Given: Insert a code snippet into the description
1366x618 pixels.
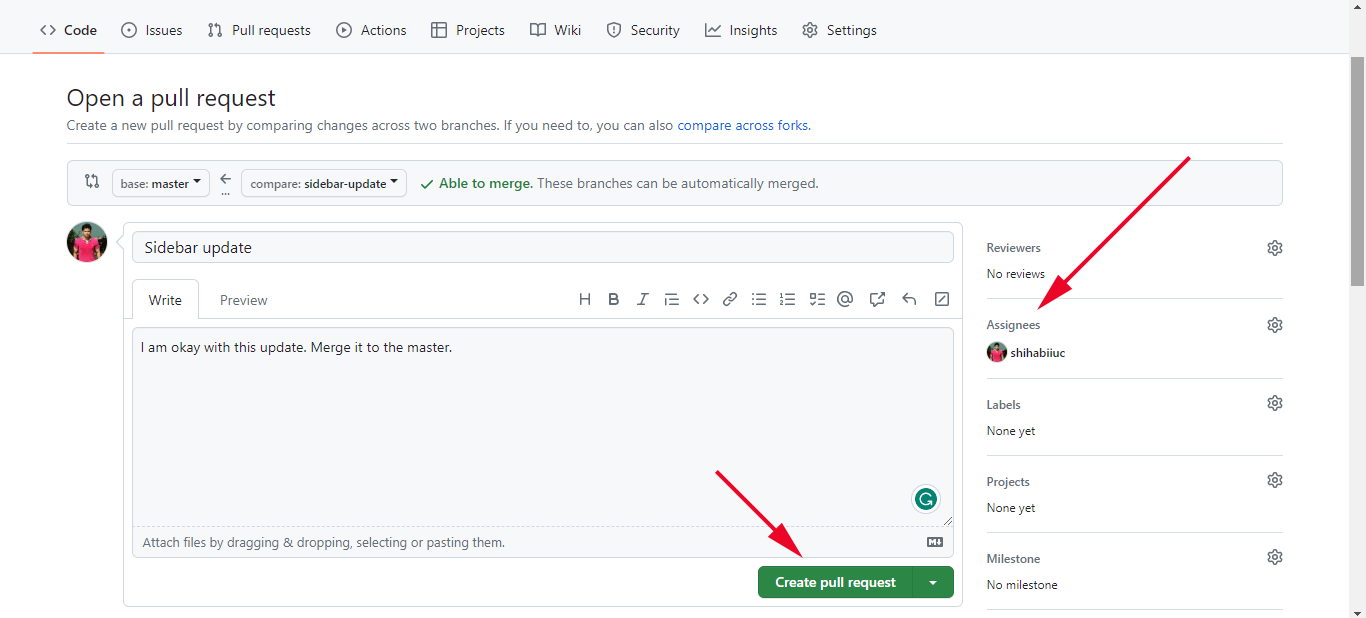Looking at the screenshot, I should tap(700, 298).
